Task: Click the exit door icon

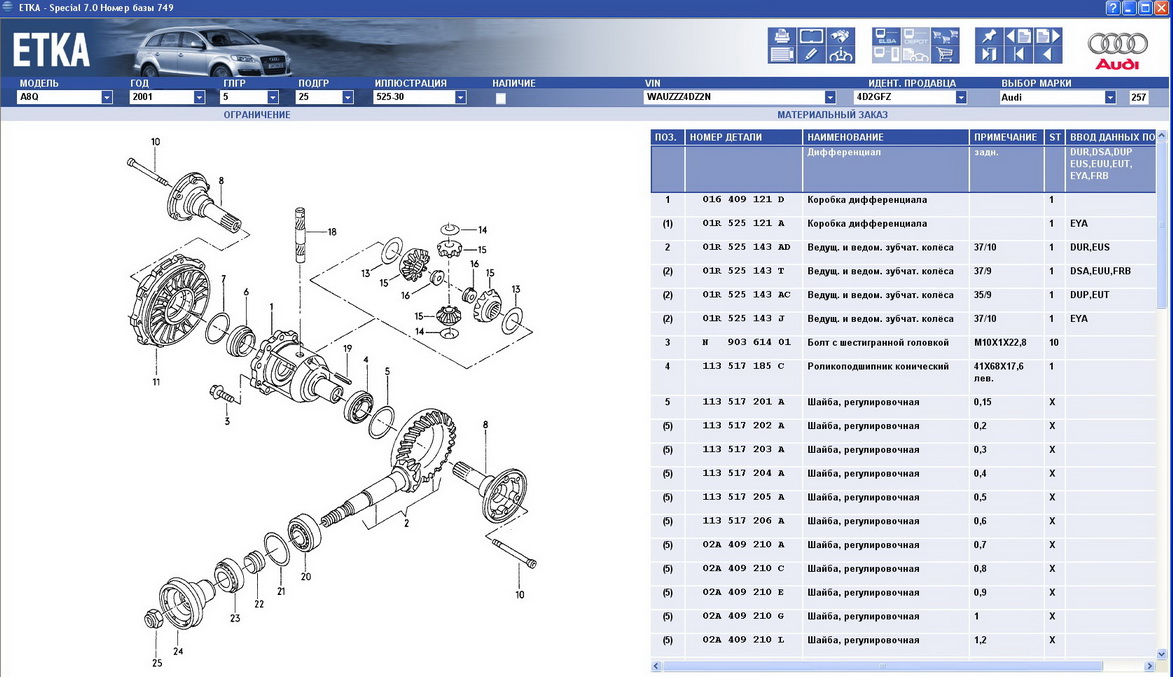Action: click(x=989, y=55)
